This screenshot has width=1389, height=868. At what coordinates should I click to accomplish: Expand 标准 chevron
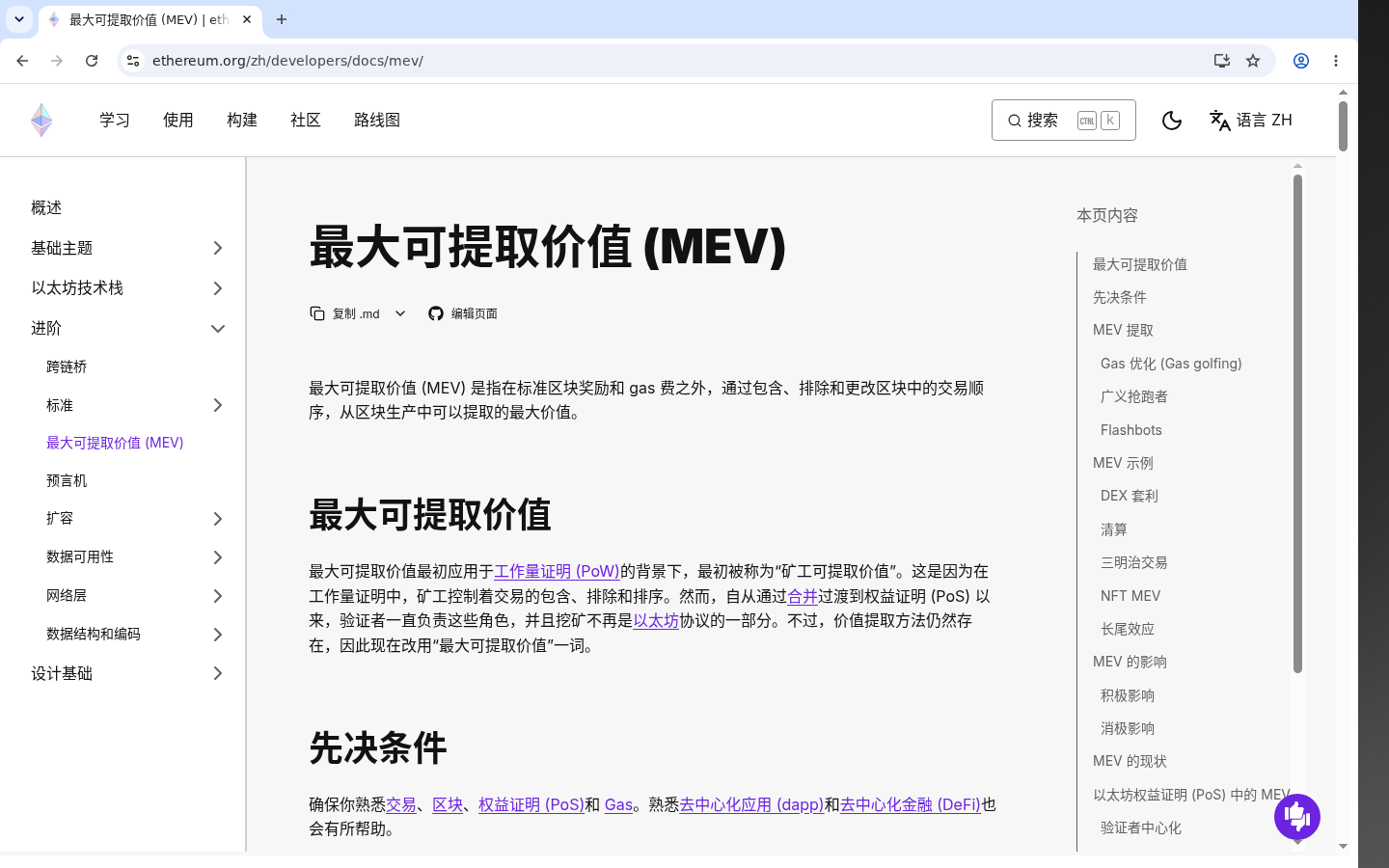218,406
